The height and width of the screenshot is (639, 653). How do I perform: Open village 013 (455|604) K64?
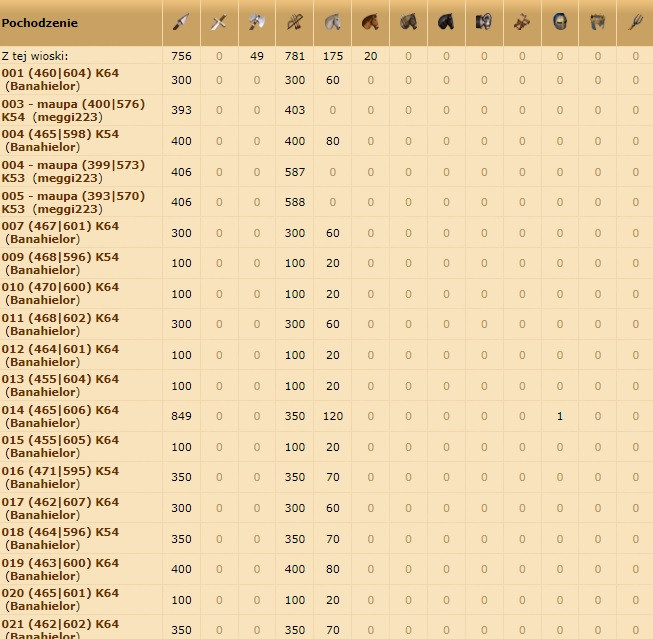60,379
